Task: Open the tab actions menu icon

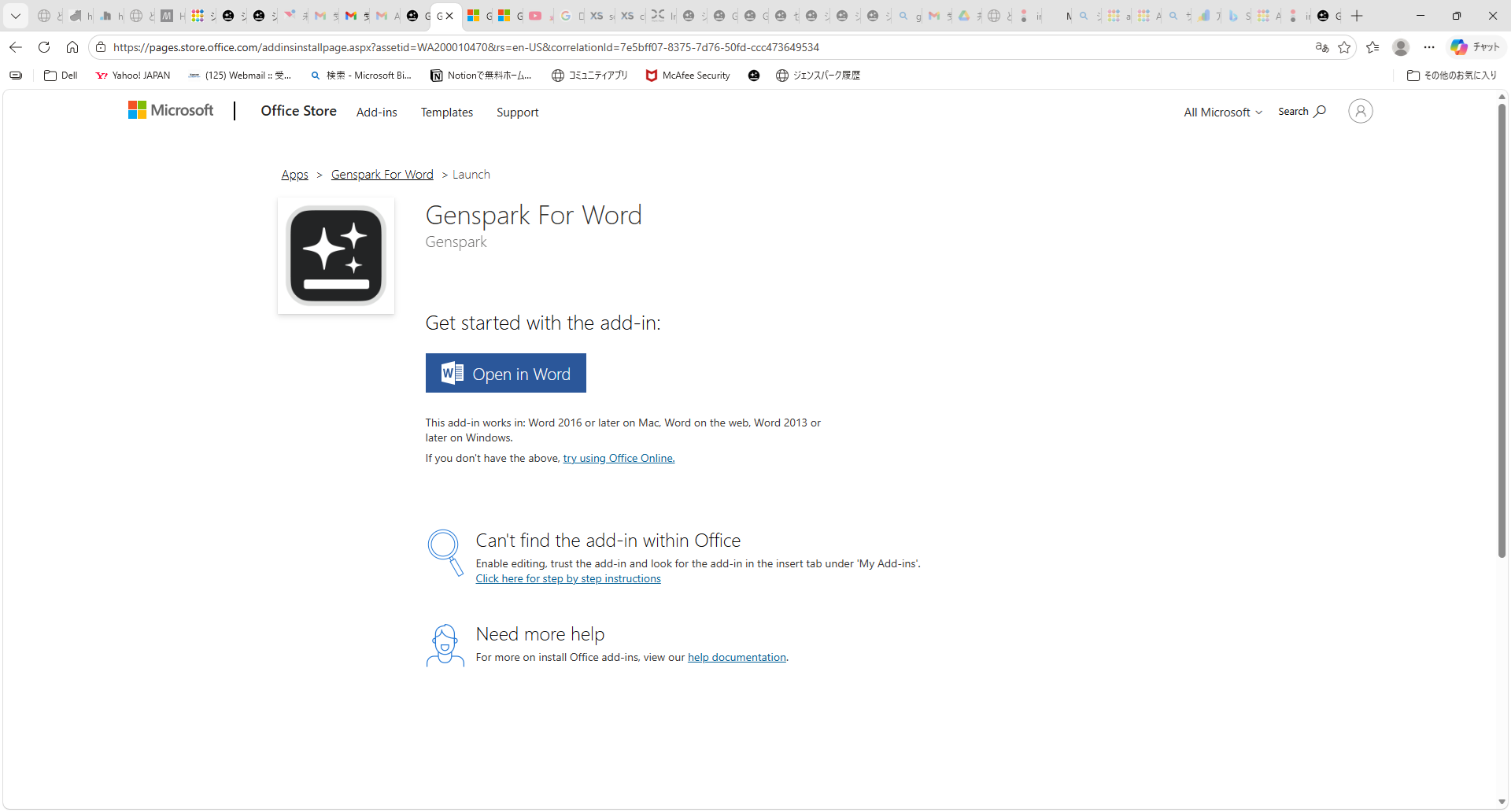Action: (15, 15)
